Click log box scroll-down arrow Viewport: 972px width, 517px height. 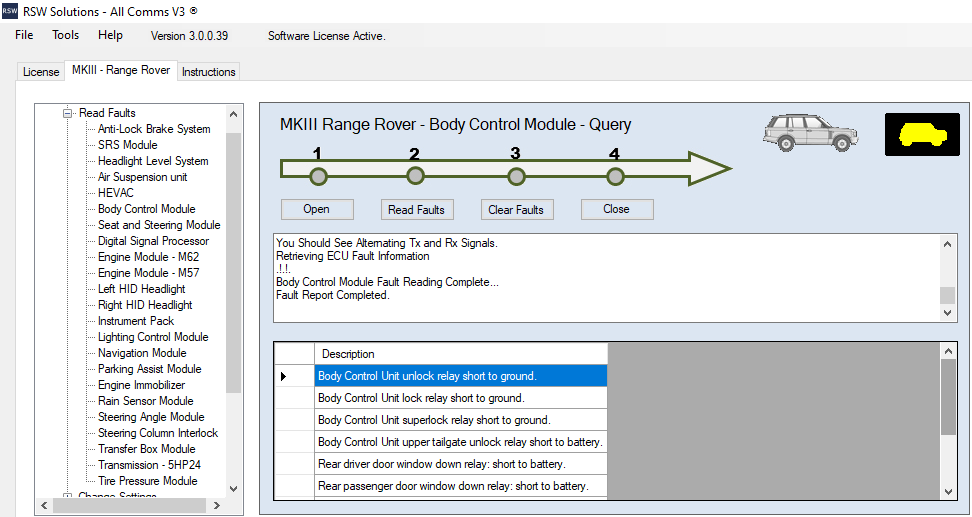pos(947,313)
